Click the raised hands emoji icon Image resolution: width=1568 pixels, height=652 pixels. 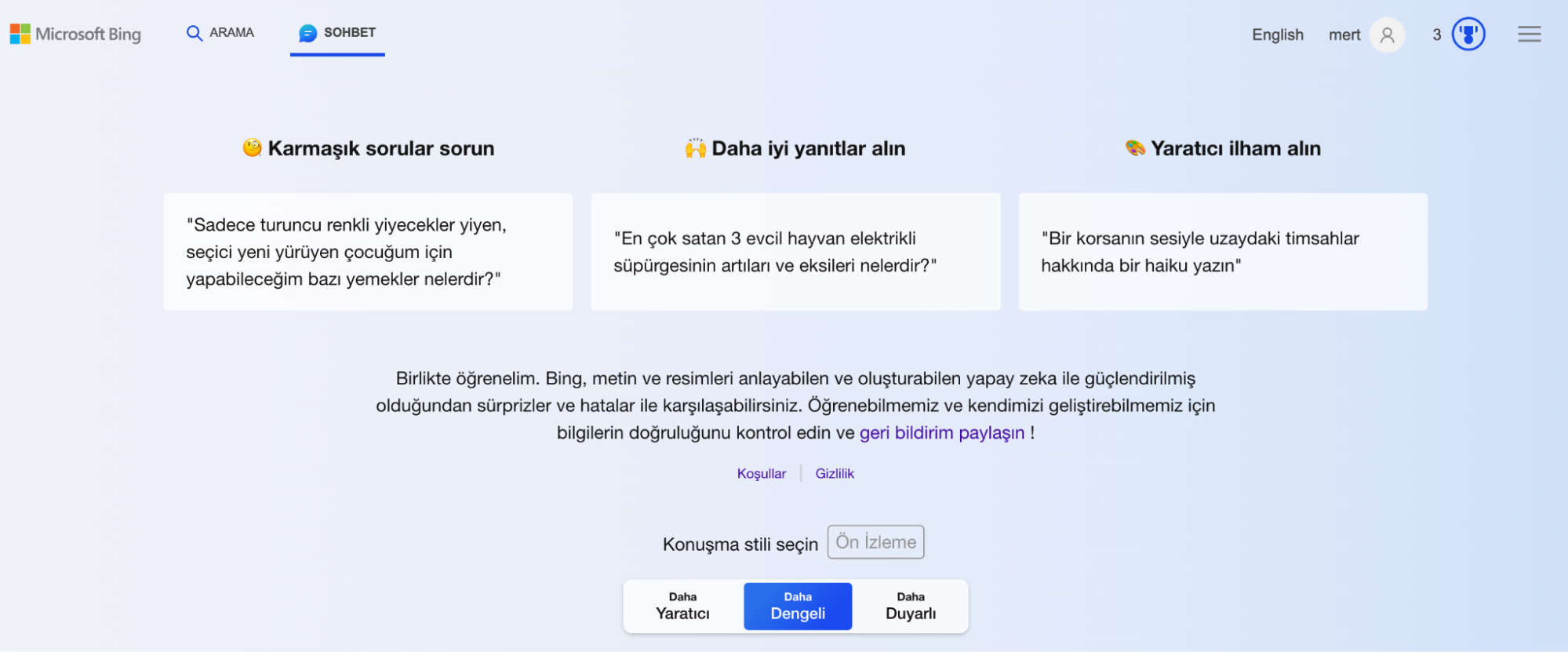696,148
